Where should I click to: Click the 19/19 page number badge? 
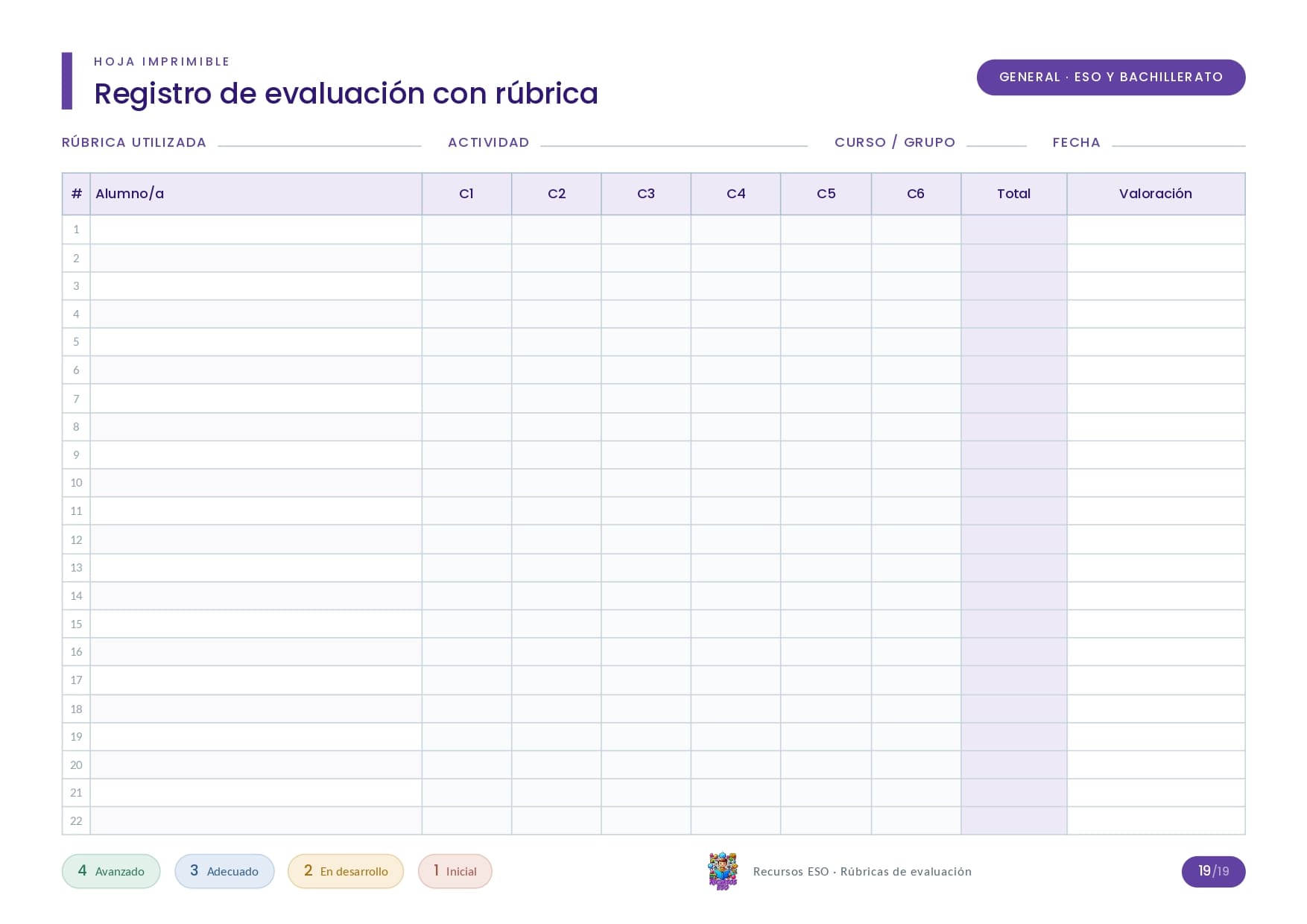click(x=1213, y=871)
